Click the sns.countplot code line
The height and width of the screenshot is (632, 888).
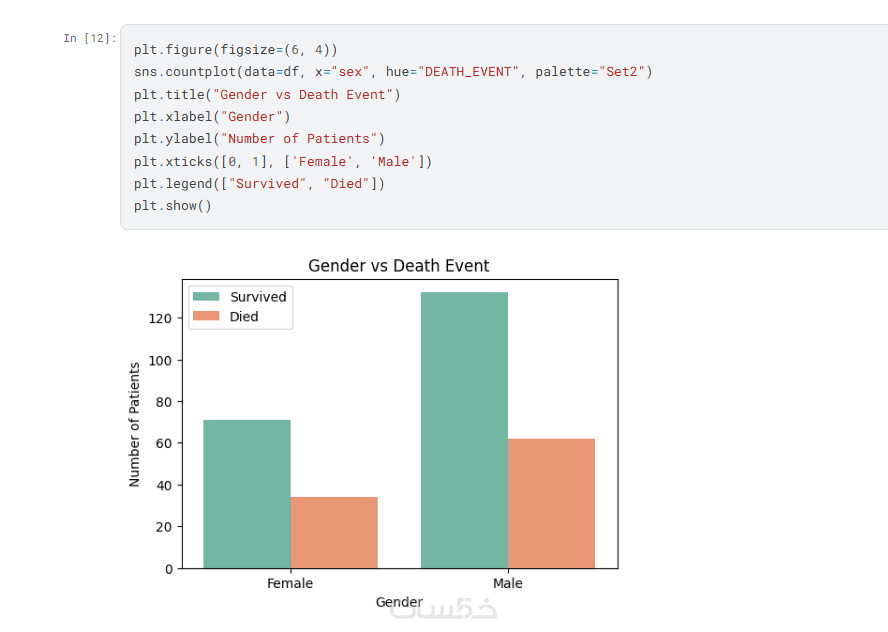(392, 72)
